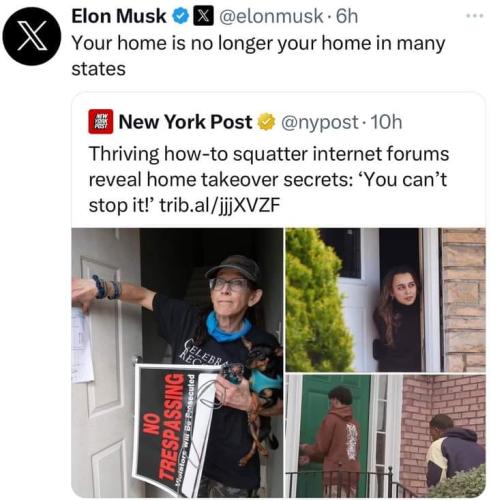Screen dimensions: 491x500
Task: Click the gold verified badge beside New York Post
Action: coord(266,122)
